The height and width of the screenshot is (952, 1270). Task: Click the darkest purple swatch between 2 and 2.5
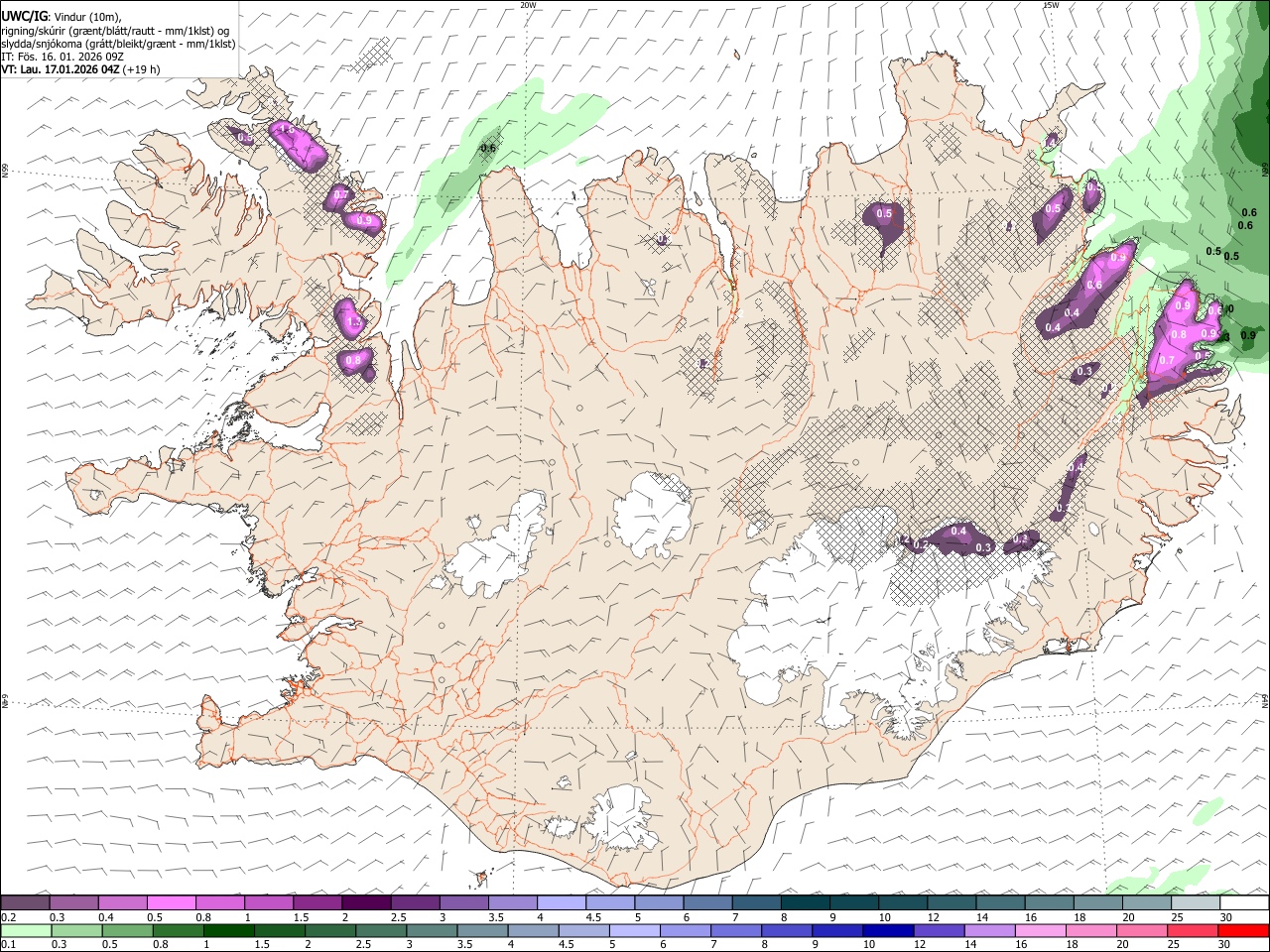(366, 902)
